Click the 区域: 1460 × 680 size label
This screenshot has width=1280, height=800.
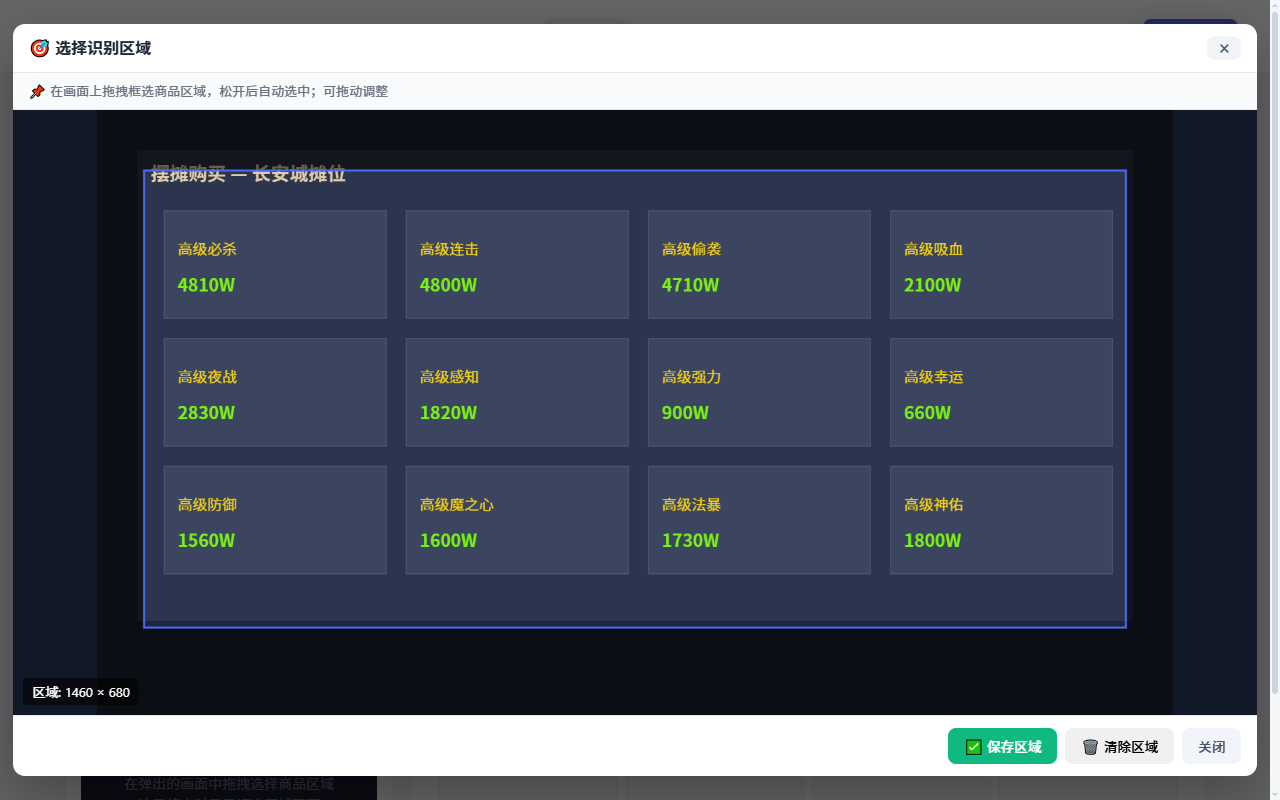[81, 692]
